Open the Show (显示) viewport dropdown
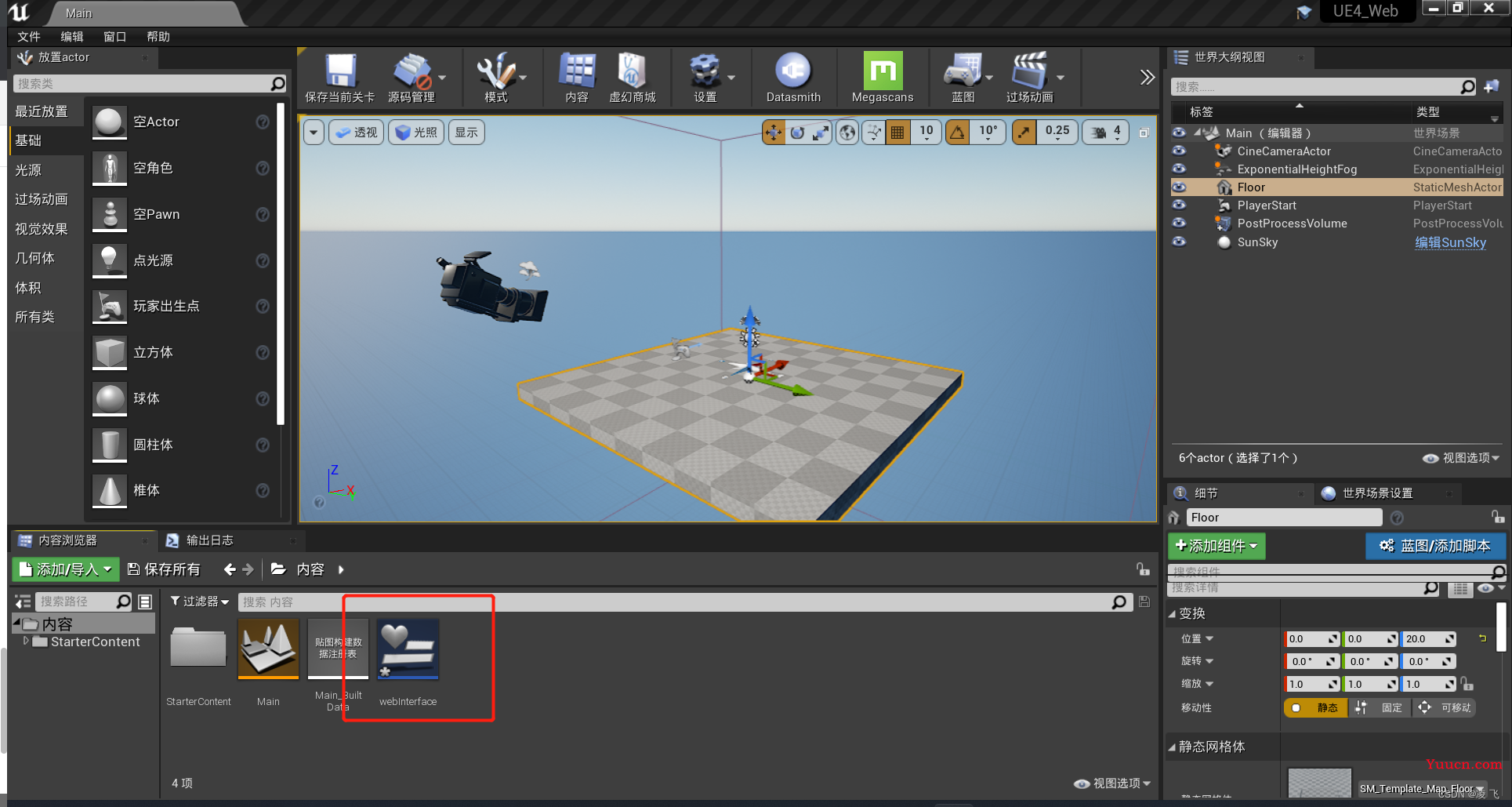The height and width of the screenshot is (807, 1512). 466,133
